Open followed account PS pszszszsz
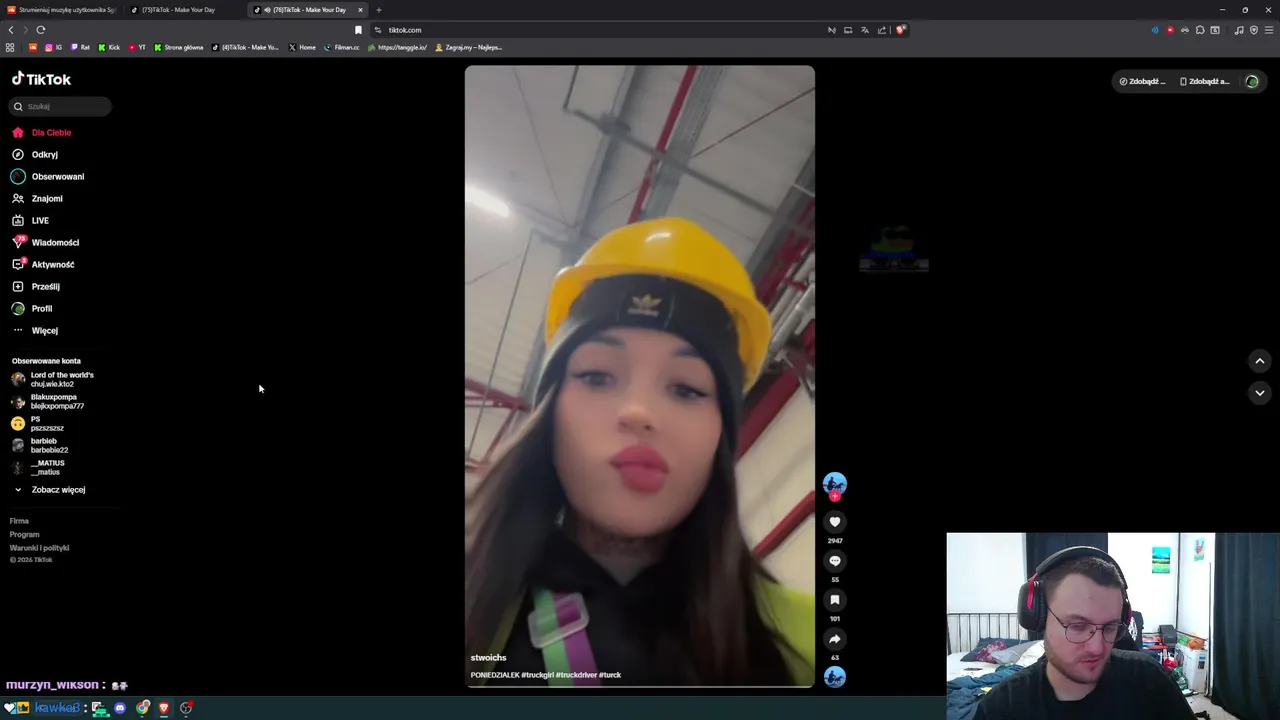This screenshot has width=1280, height=720. coord(38,423)
